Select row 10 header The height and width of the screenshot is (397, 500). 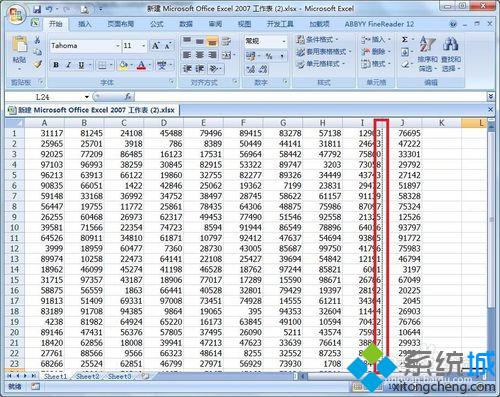pyautogui.click(x=14, y=228)
